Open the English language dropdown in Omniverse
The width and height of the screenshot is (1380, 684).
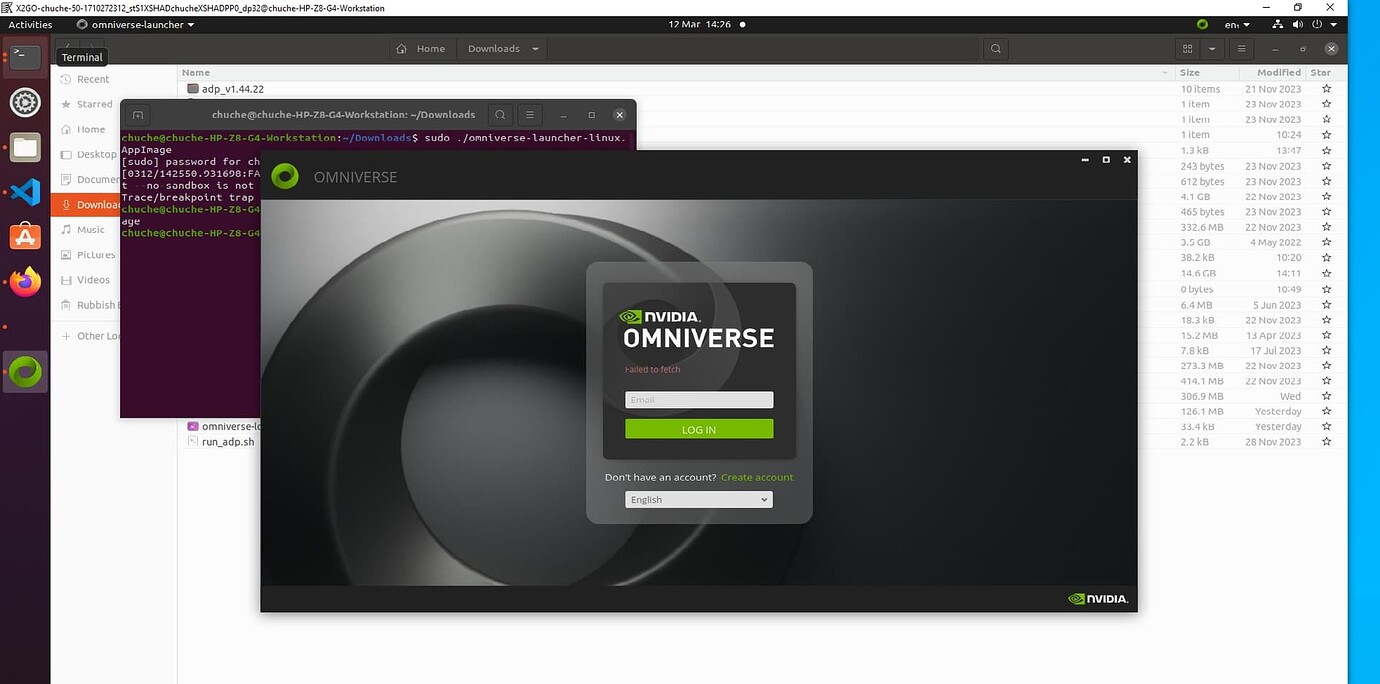(698, 499)
